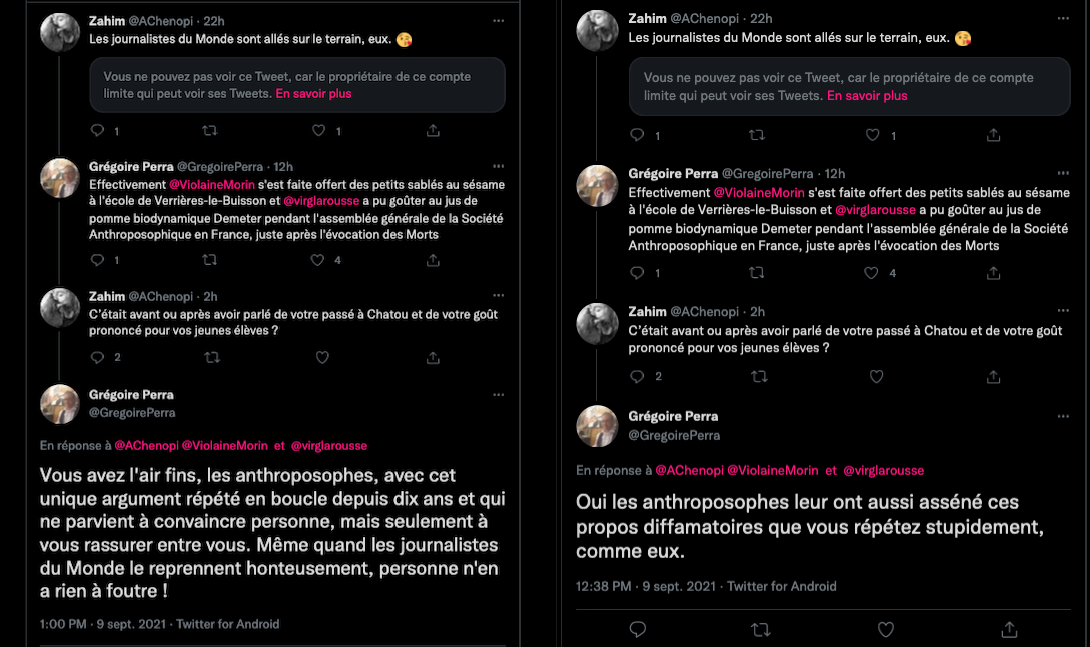
Task: Share Grégoire Perra's sablés tweet in right panel
Action: pyautogui.click(x=993, y=273)
